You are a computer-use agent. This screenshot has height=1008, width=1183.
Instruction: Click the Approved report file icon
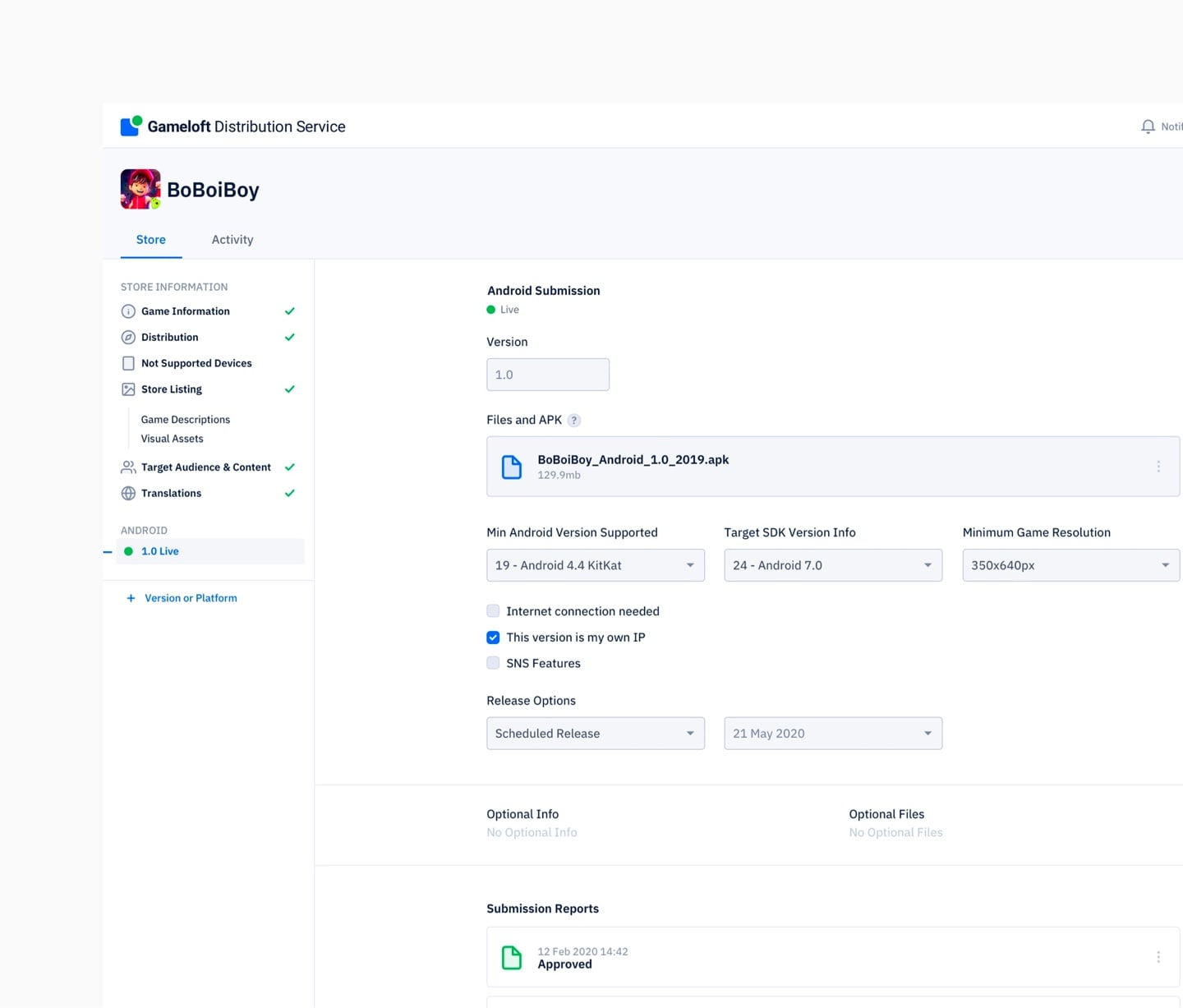[512, 958]
